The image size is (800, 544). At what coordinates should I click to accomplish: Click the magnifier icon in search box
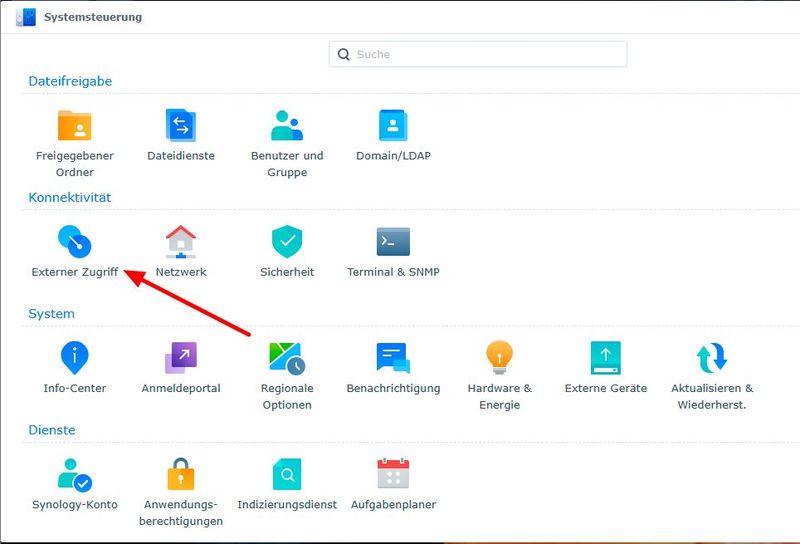[x=344, y=55]
